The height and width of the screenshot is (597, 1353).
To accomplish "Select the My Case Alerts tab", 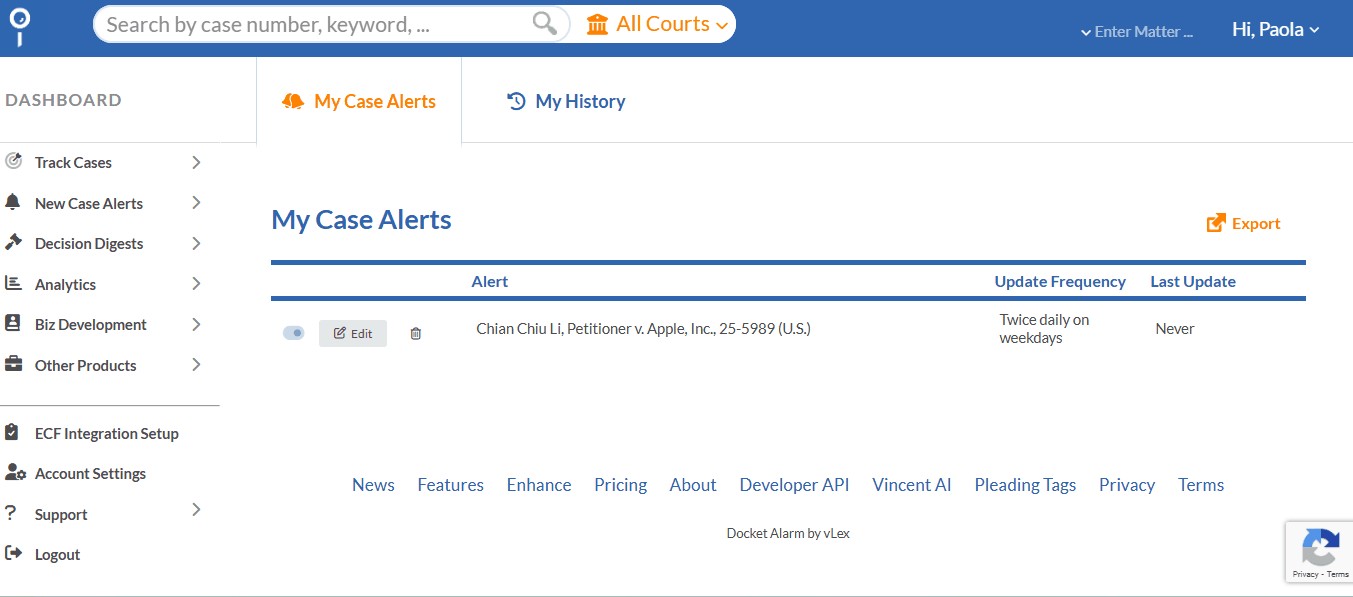I will 359,101.
